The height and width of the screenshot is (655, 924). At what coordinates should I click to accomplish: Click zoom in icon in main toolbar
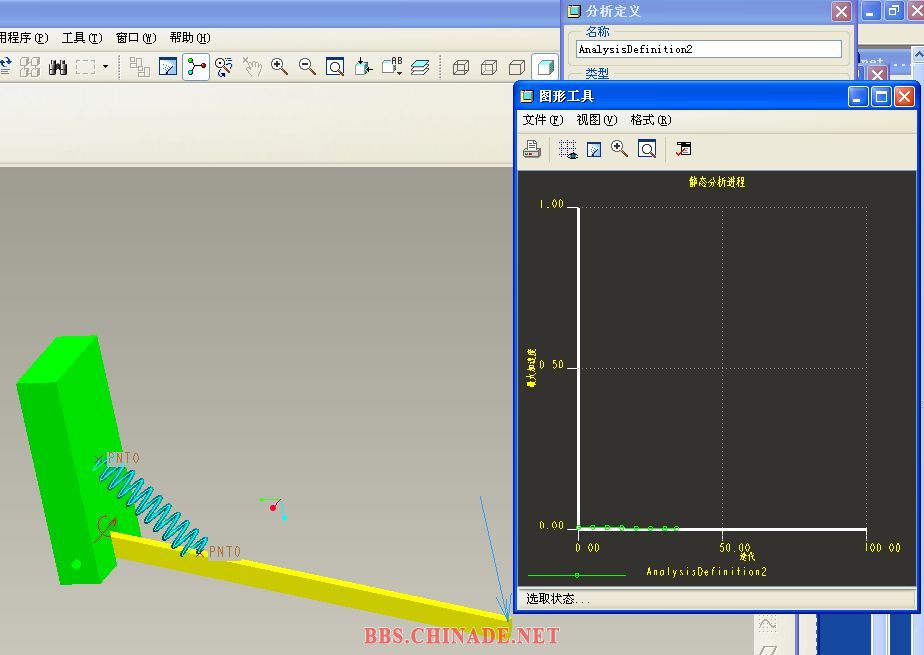[x=280, y=67]
